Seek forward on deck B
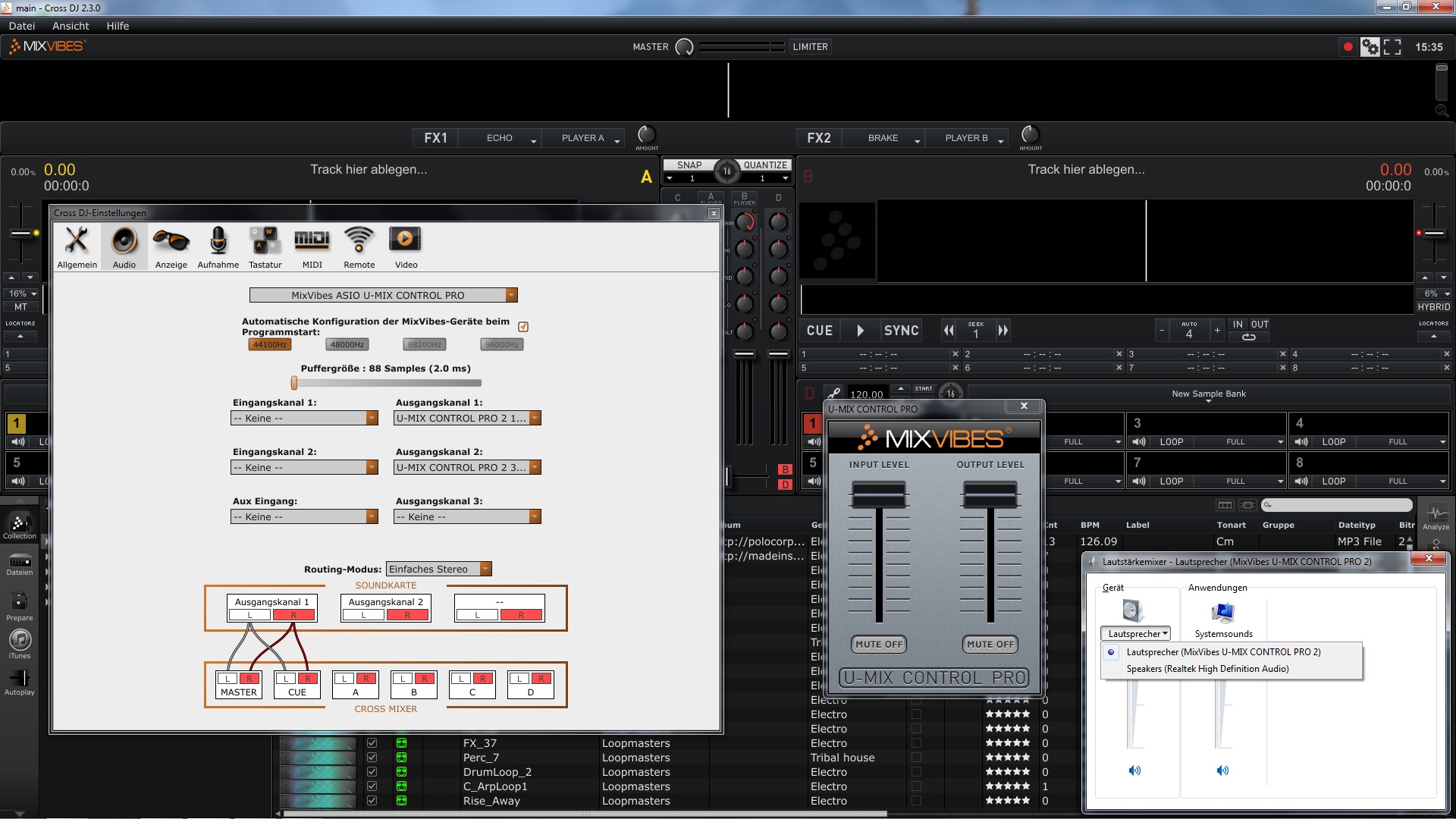 coord(1003,331)
